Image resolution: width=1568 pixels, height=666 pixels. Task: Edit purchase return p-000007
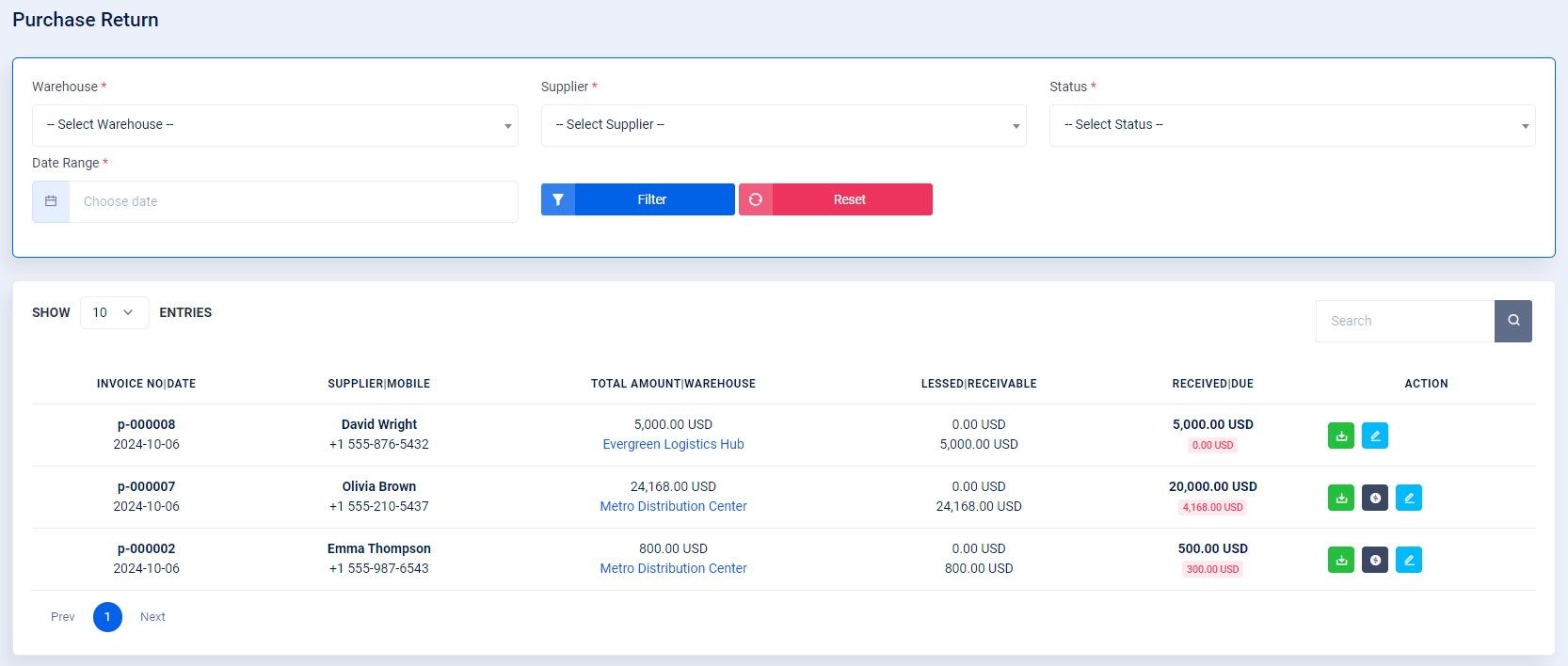[x=1408, y=498]
